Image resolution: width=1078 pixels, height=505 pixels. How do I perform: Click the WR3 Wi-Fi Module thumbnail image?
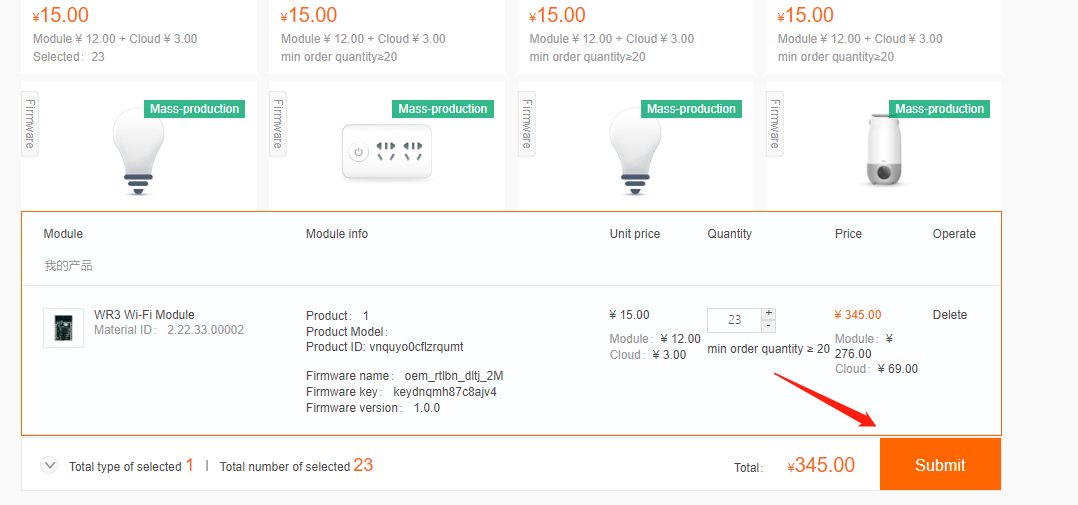pos(63,328)
